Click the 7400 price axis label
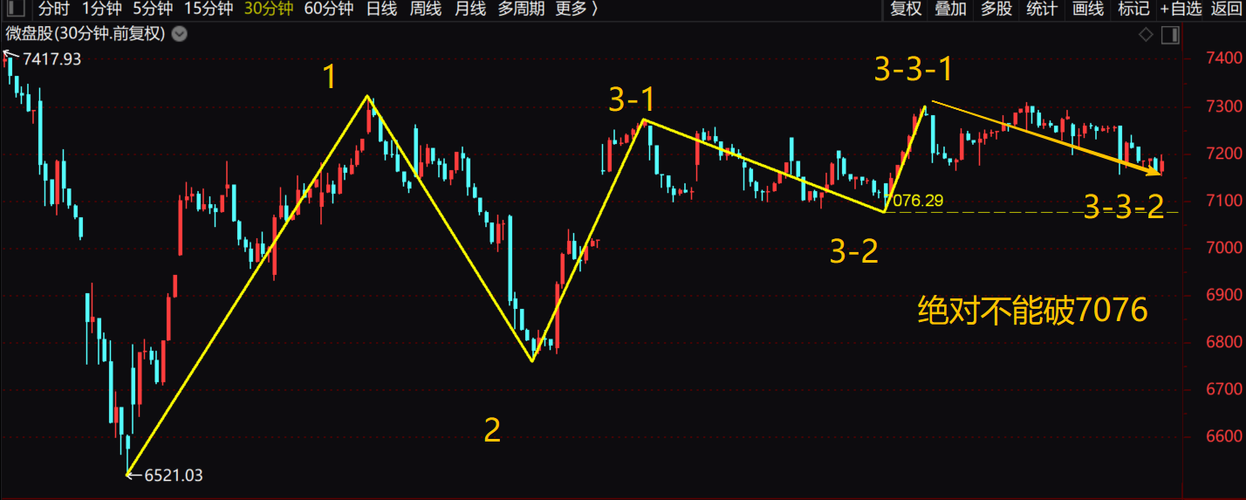This screenshot has width=1246, height=500. 1225,58
